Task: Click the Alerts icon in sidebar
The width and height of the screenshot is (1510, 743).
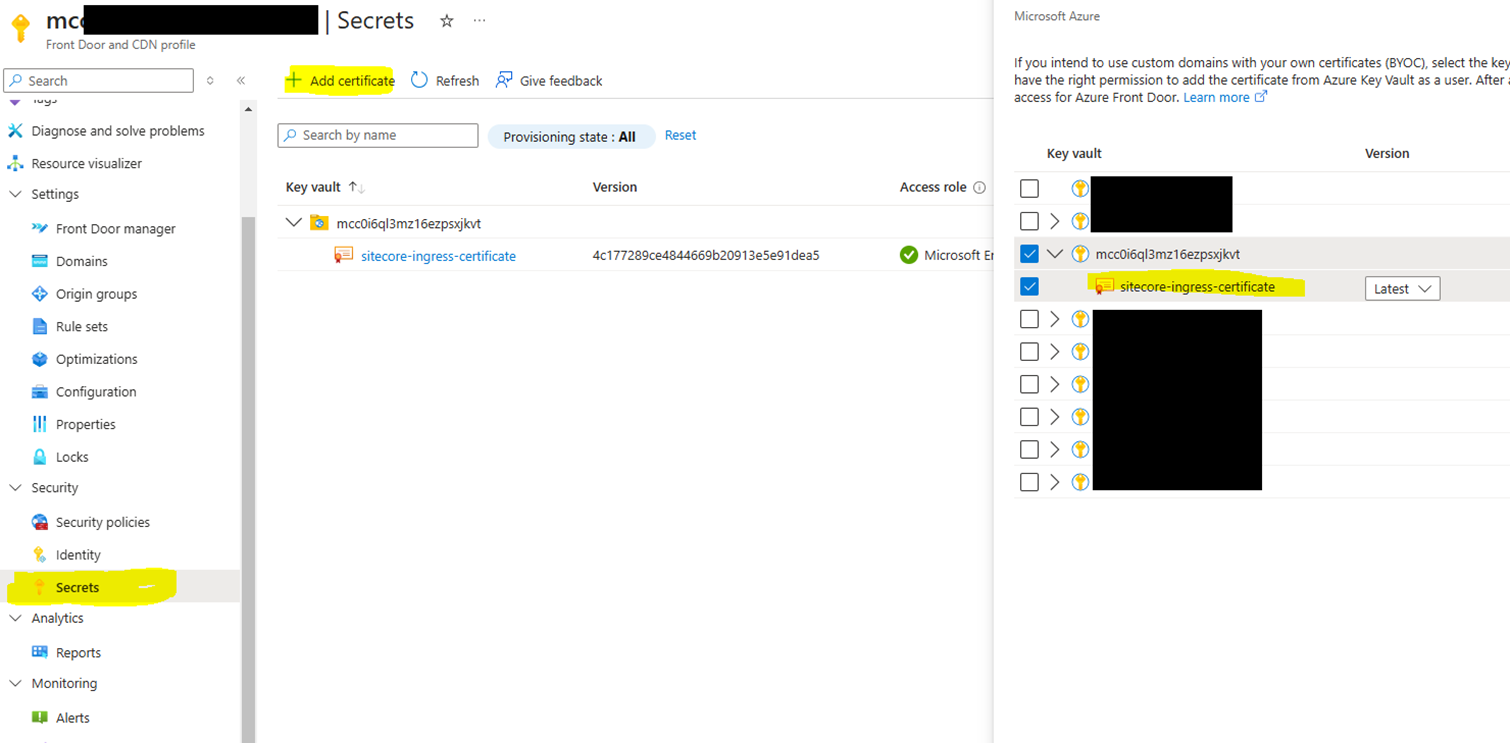Action: tap(40, 717)
